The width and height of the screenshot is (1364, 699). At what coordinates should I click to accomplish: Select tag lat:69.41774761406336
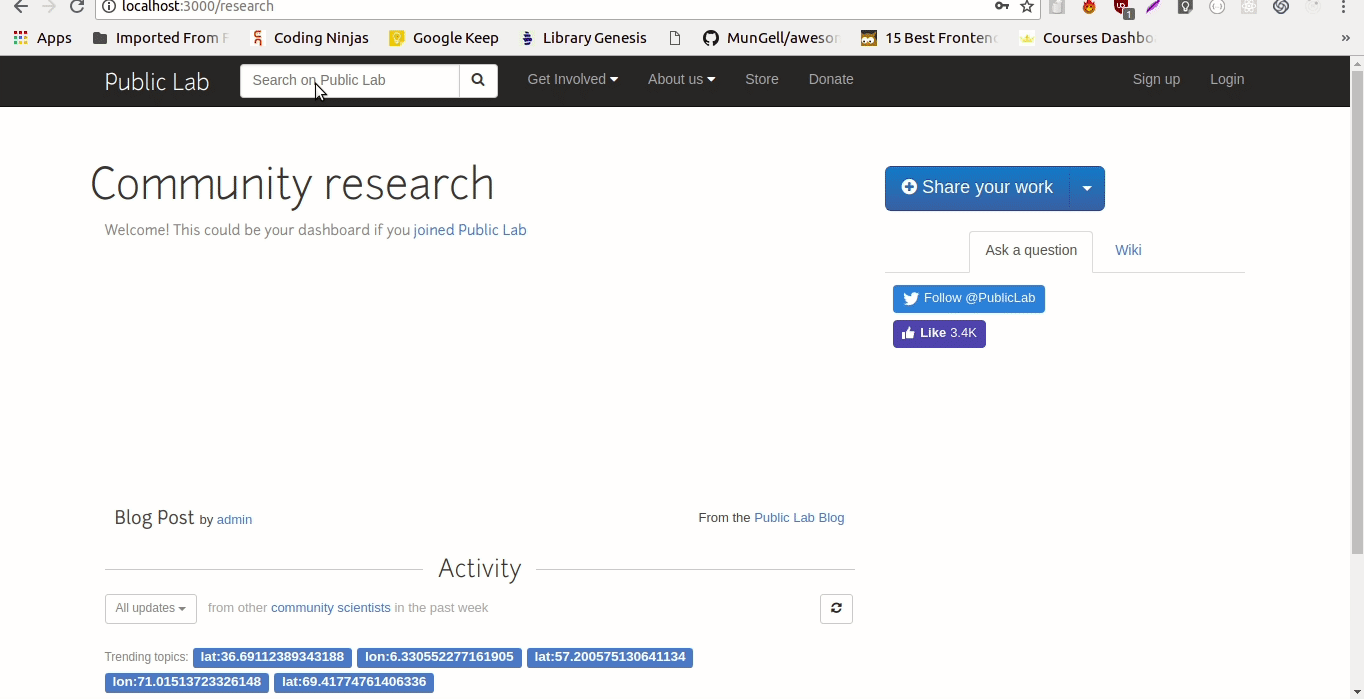coord(354,683)
